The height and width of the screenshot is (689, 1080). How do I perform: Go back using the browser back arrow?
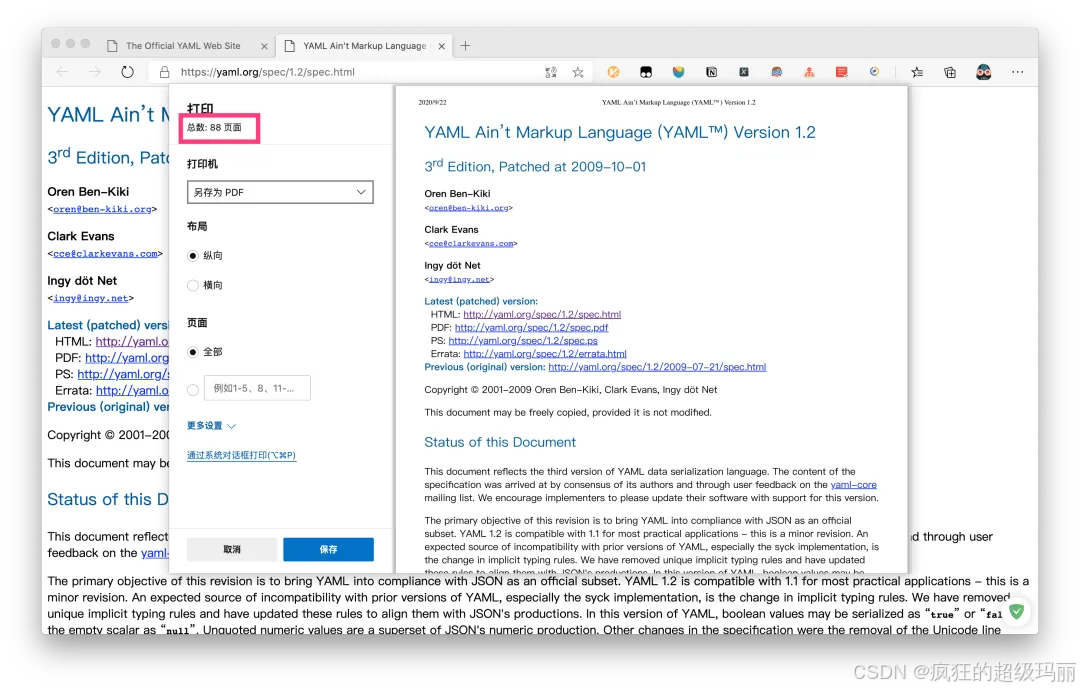pyautogui.click(x=62, y=72)
